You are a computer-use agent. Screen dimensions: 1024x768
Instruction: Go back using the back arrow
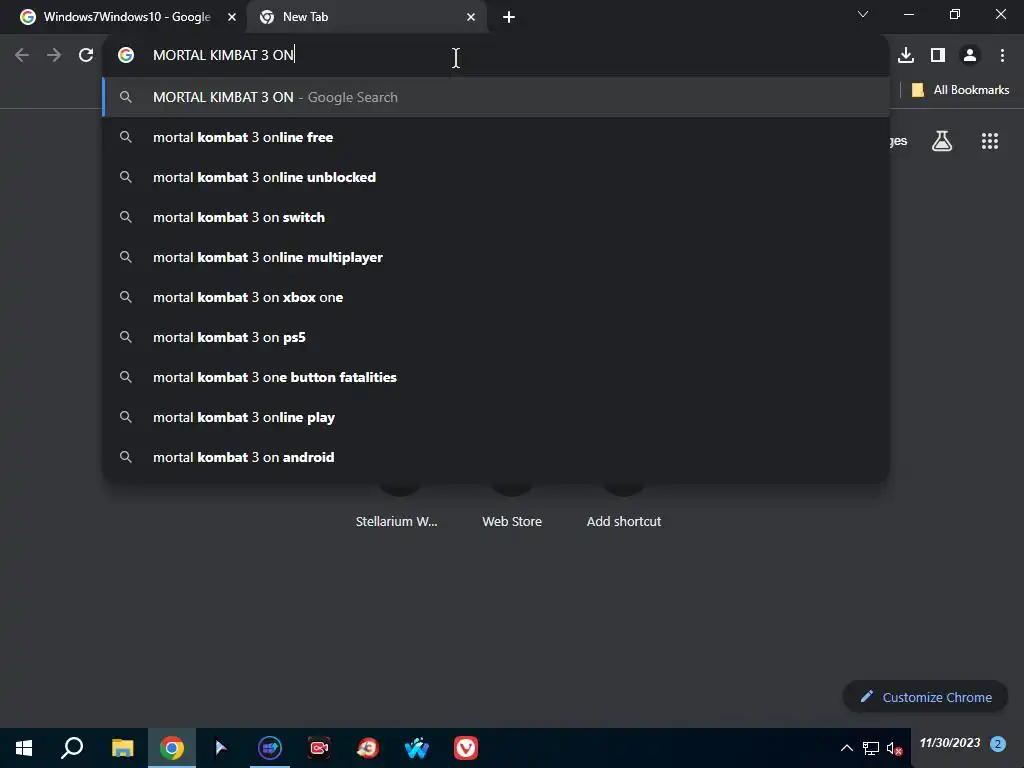pos(22,55)
